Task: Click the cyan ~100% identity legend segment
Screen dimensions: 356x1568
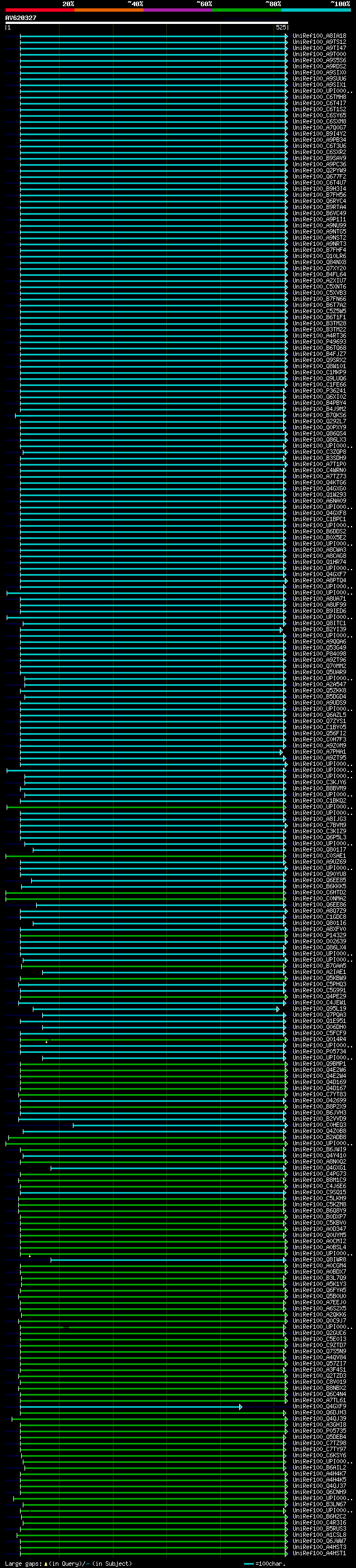Action: (x=316, y=10)
